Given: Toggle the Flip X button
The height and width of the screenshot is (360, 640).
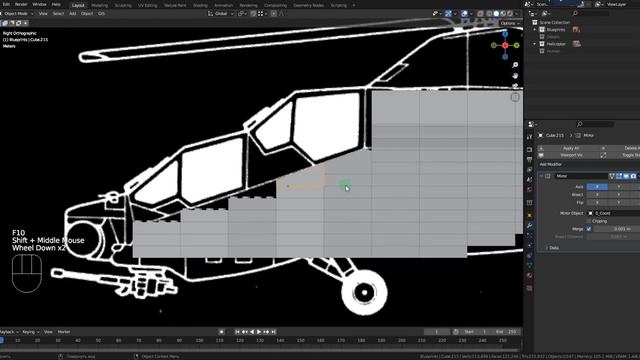Looking at the screenshot, I should pyautogui.click(x=597, y=202).
